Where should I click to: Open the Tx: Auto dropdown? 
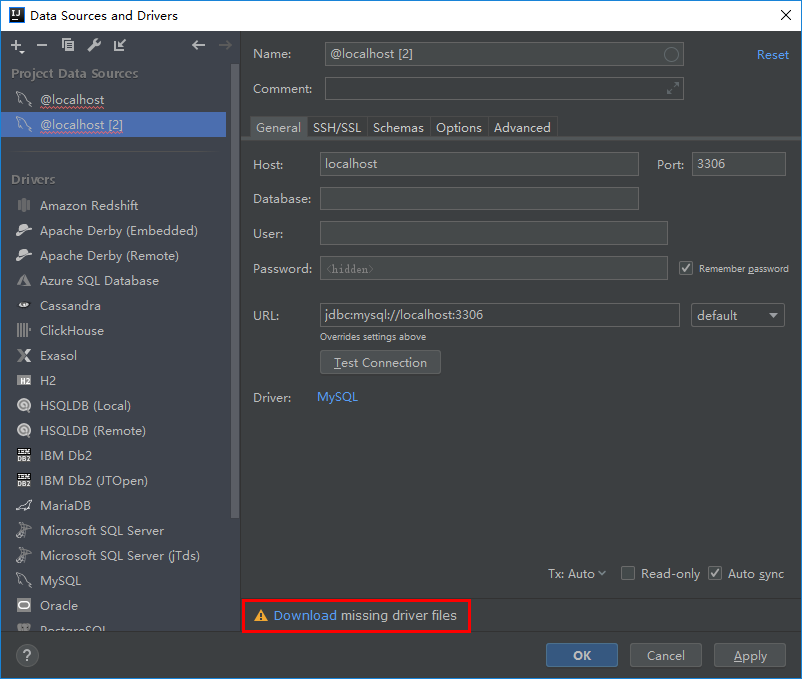577,573
